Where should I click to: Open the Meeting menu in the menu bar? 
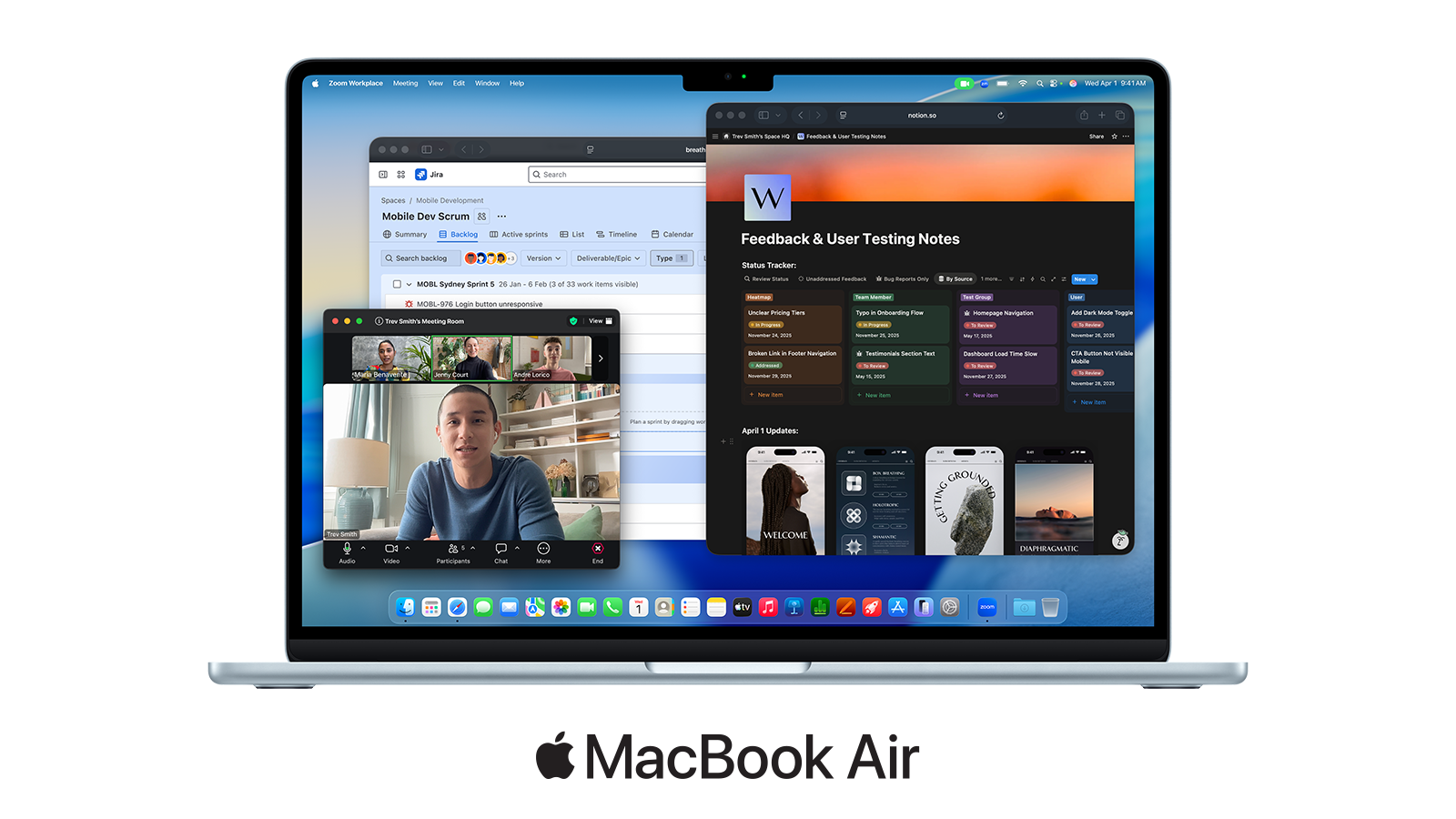tap(405, 83)
